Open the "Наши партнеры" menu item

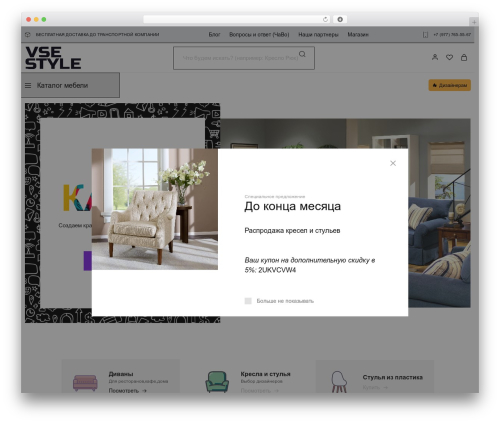[x=318, y=34]
